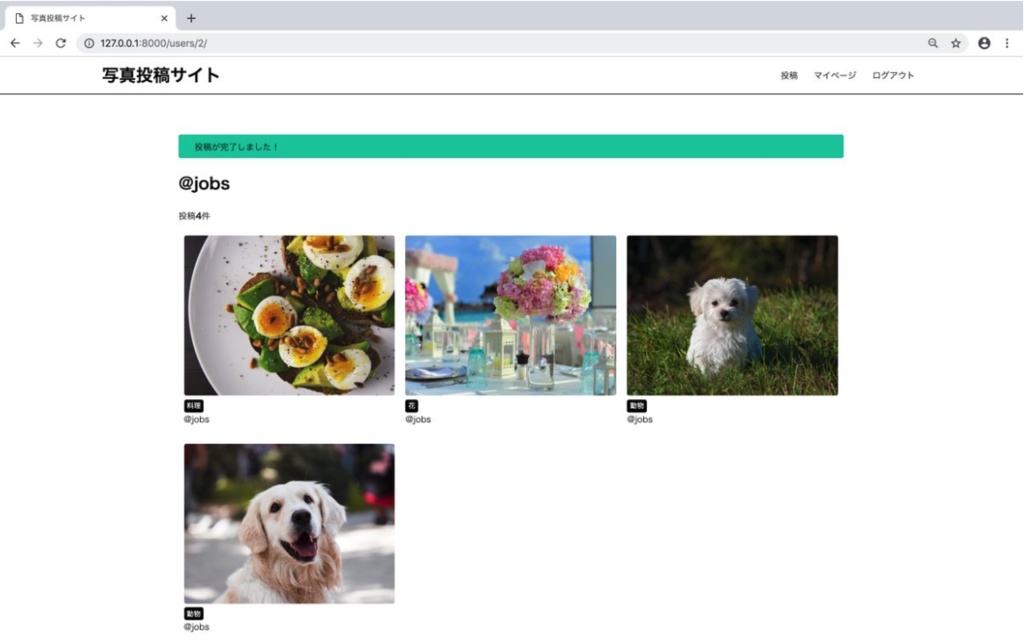Click the browser forward arrow
1024x644 pixels.
pyautogui.click(x=38, y=43)
